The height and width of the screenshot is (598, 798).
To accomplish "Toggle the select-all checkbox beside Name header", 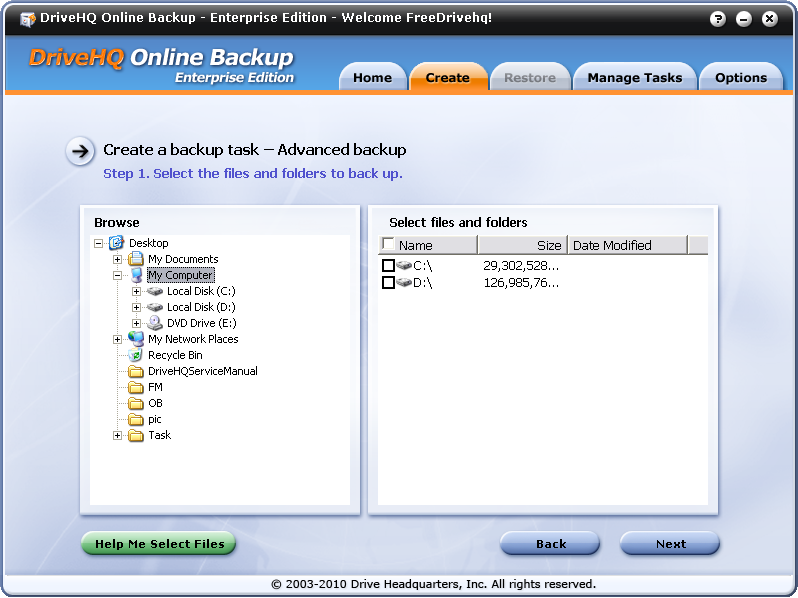I will point(388,245).
